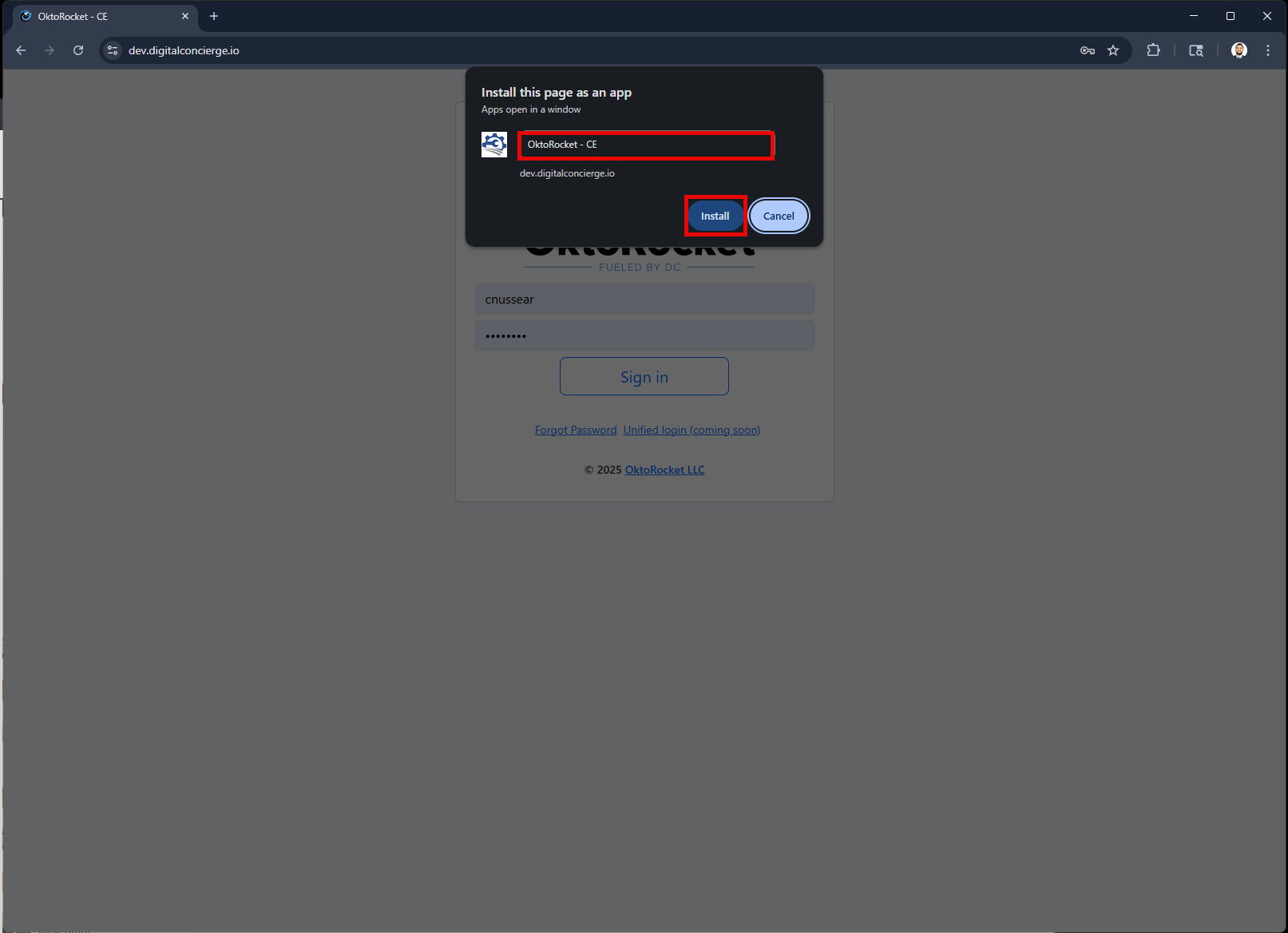
Task: Select the OktoRocket - CE tab
Action: tap(104, 16)
